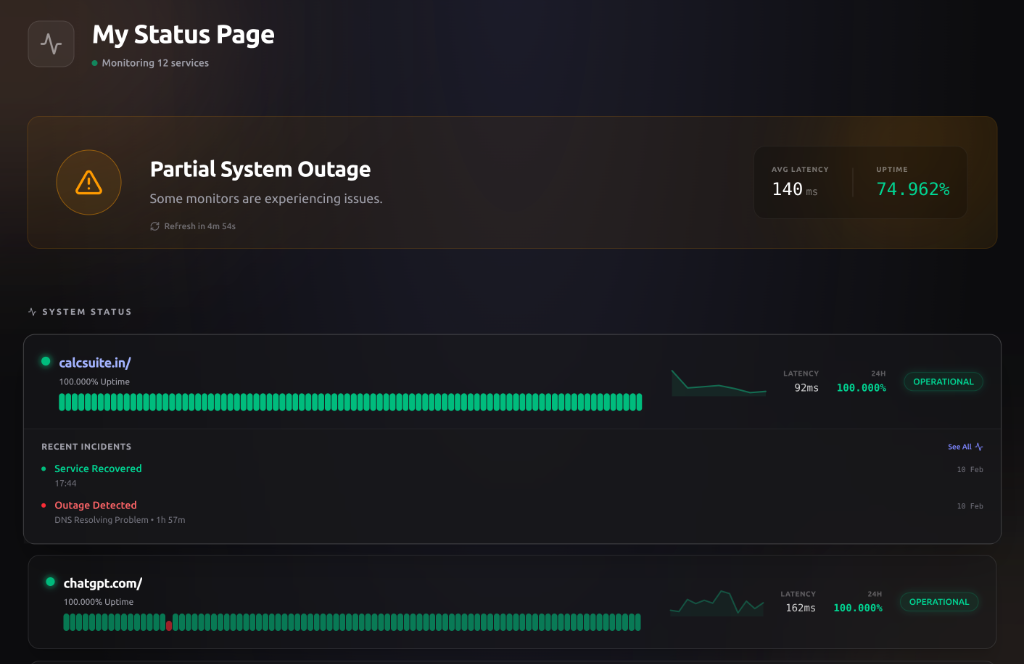Click the 92ms latency value for calcsuite.in/
The image size is (1024, 664).
[806, 388]
